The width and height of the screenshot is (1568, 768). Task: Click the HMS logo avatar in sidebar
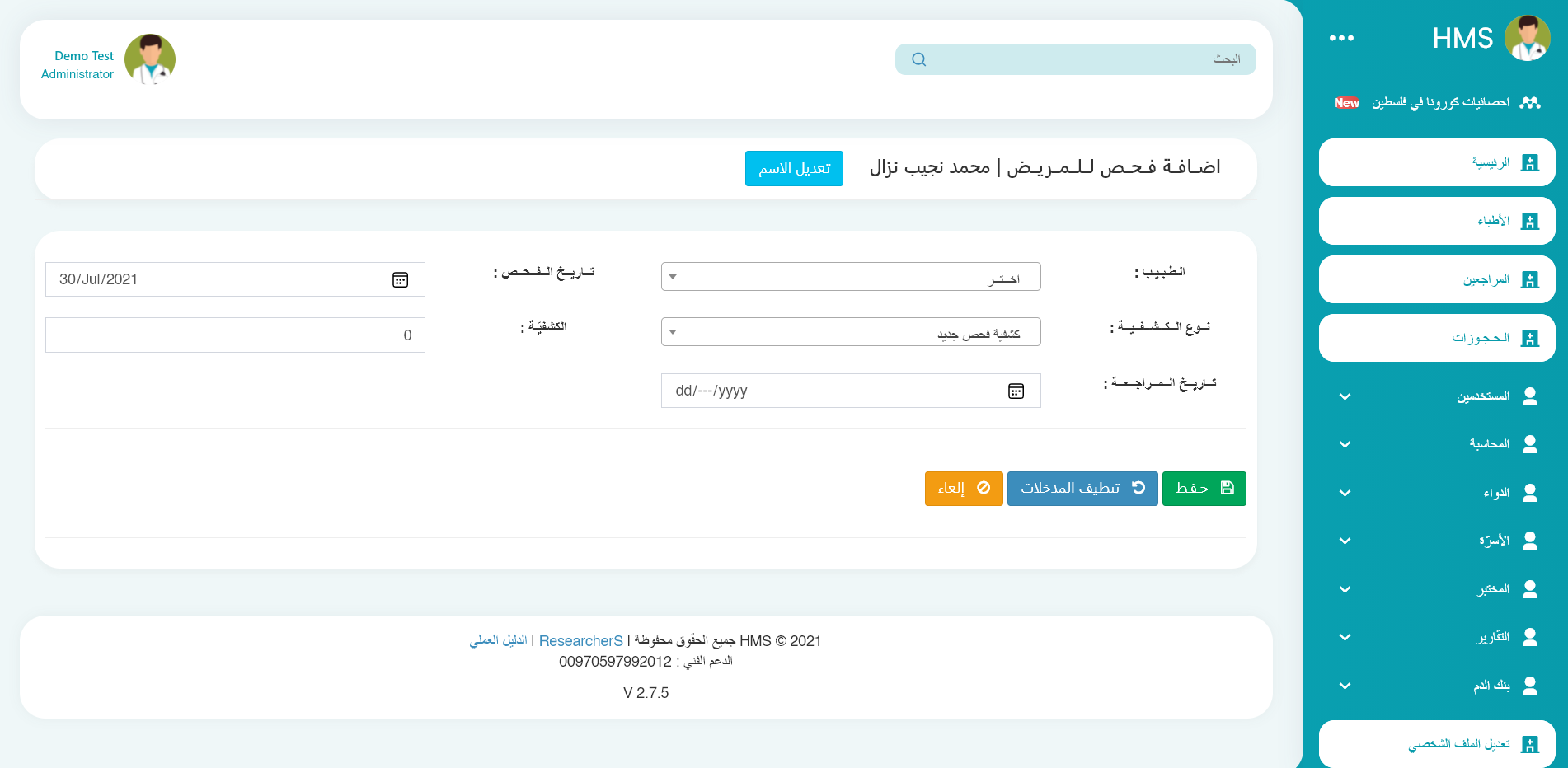click(1527, 38)
